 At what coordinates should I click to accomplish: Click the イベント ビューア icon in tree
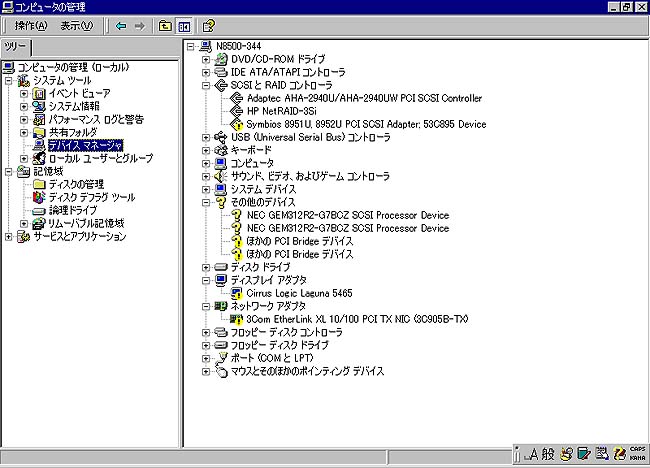[39, 94]
